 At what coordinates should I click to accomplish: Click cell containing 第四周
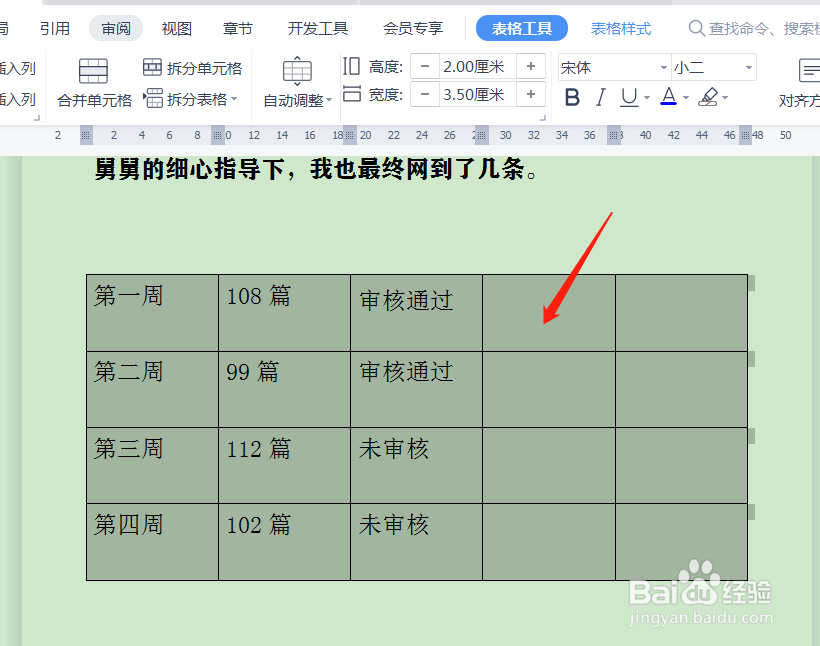[152, 542]
